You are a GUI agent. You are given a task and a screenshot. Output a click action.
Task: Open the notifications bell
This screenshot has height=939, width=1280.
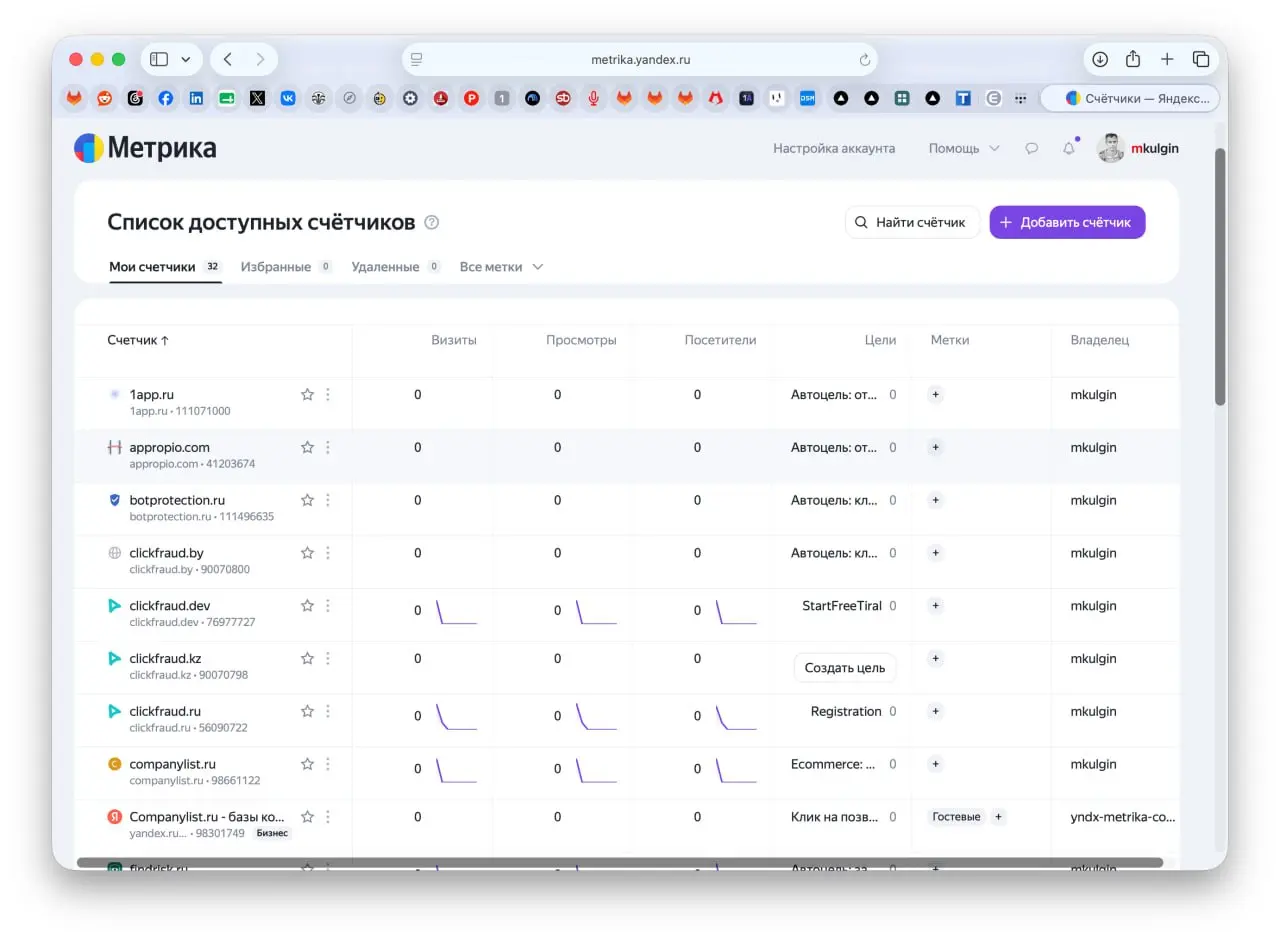pyautogui.click(x=1069, y=148)
